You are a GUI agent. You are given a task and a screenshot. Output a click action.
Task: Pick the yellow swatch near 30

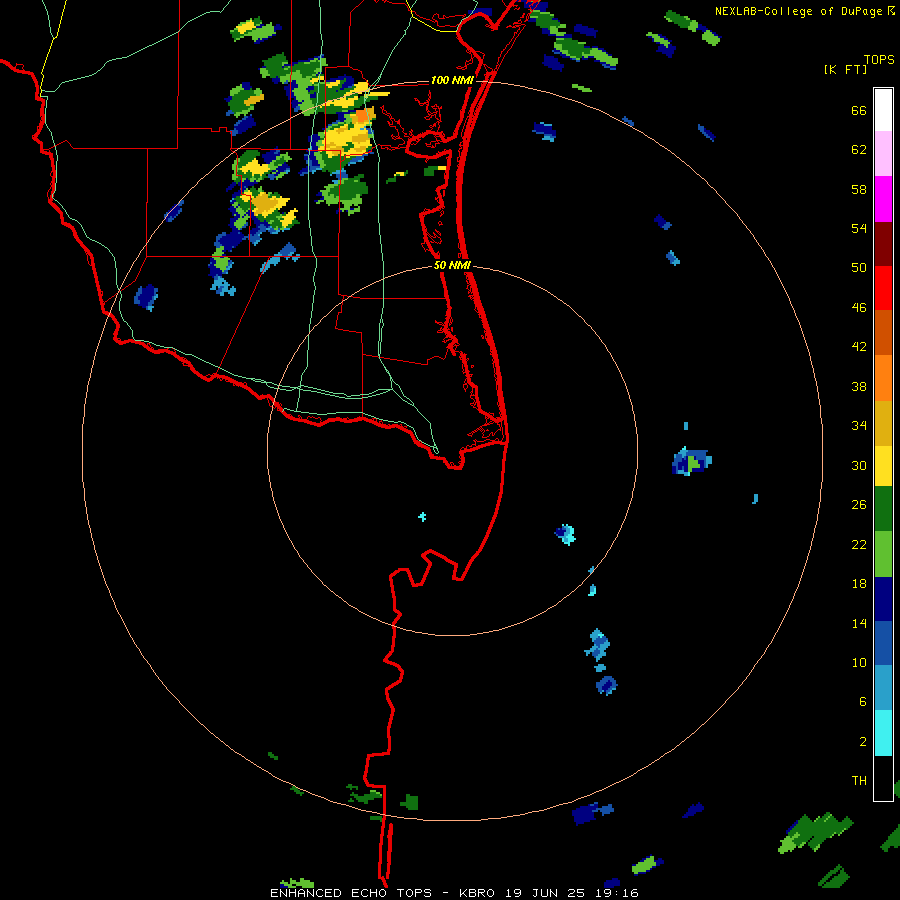pos(883,466)
